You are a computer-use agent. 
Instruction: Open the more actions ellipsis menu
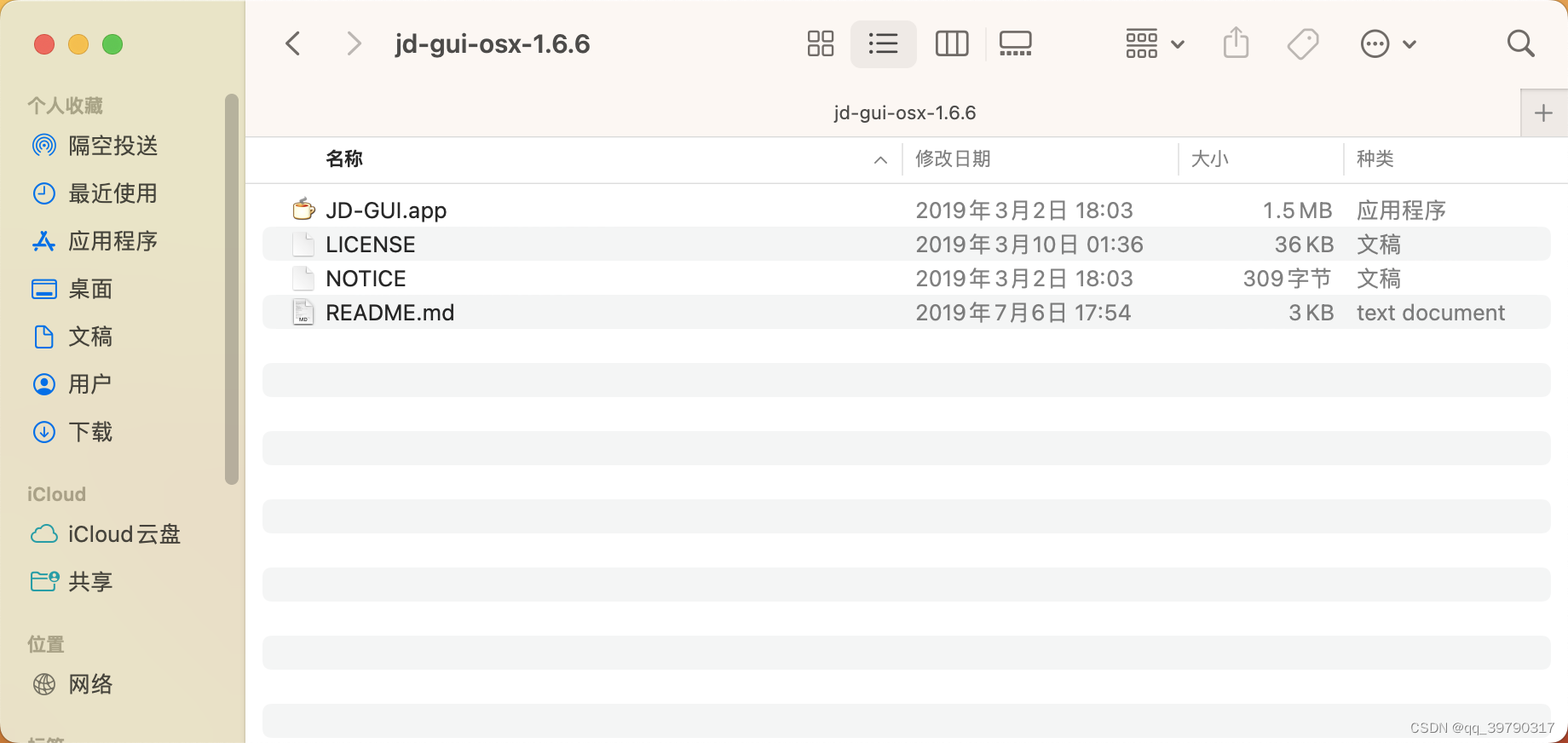(x=1388, y=43)
